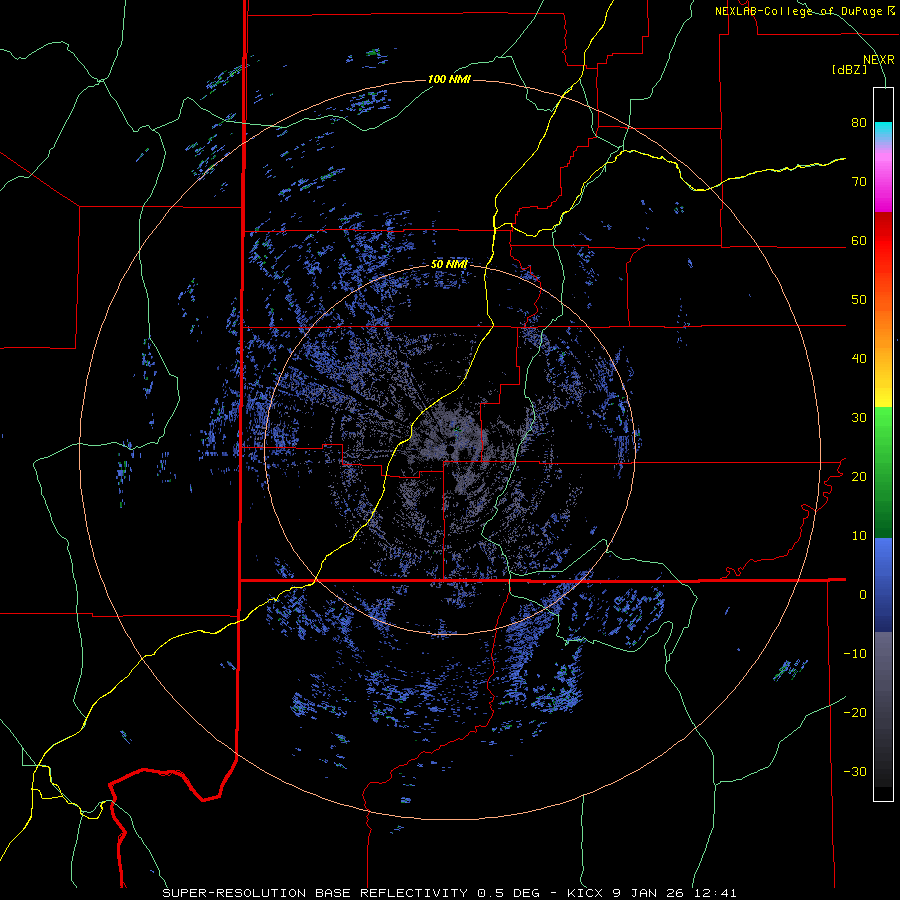Click the 10 value on the dBZ scale

(859, 536)
